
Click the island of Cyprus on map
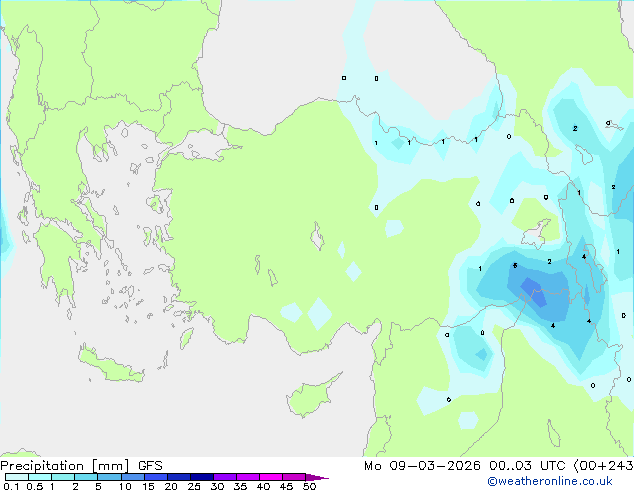pos(309,396)
